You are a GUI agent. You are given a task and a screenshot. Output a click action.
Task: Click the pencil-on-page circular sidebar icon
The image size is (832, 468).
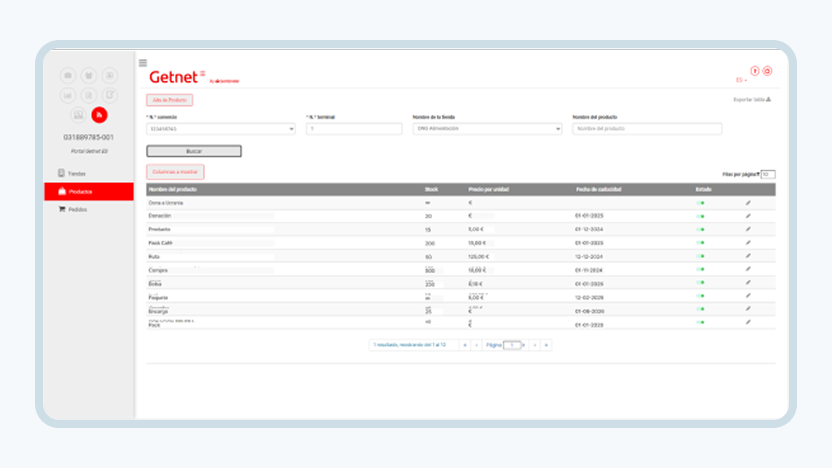click(109, 96)
